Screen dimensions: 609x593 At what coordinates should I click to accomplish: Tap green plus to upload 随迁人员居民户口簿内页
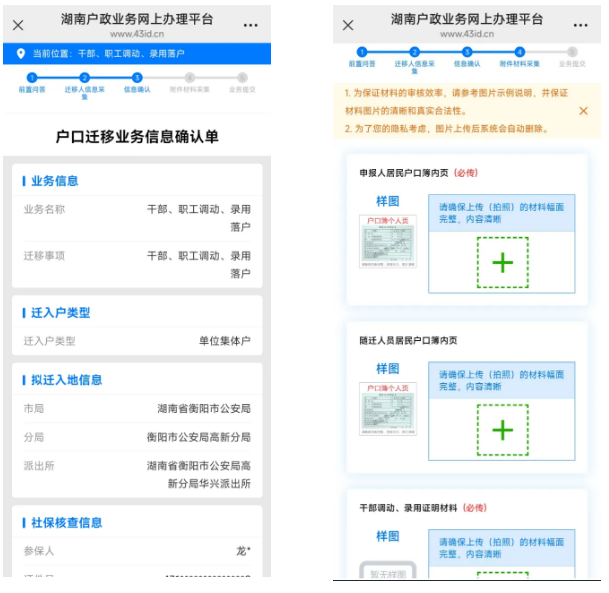(502, 430)
